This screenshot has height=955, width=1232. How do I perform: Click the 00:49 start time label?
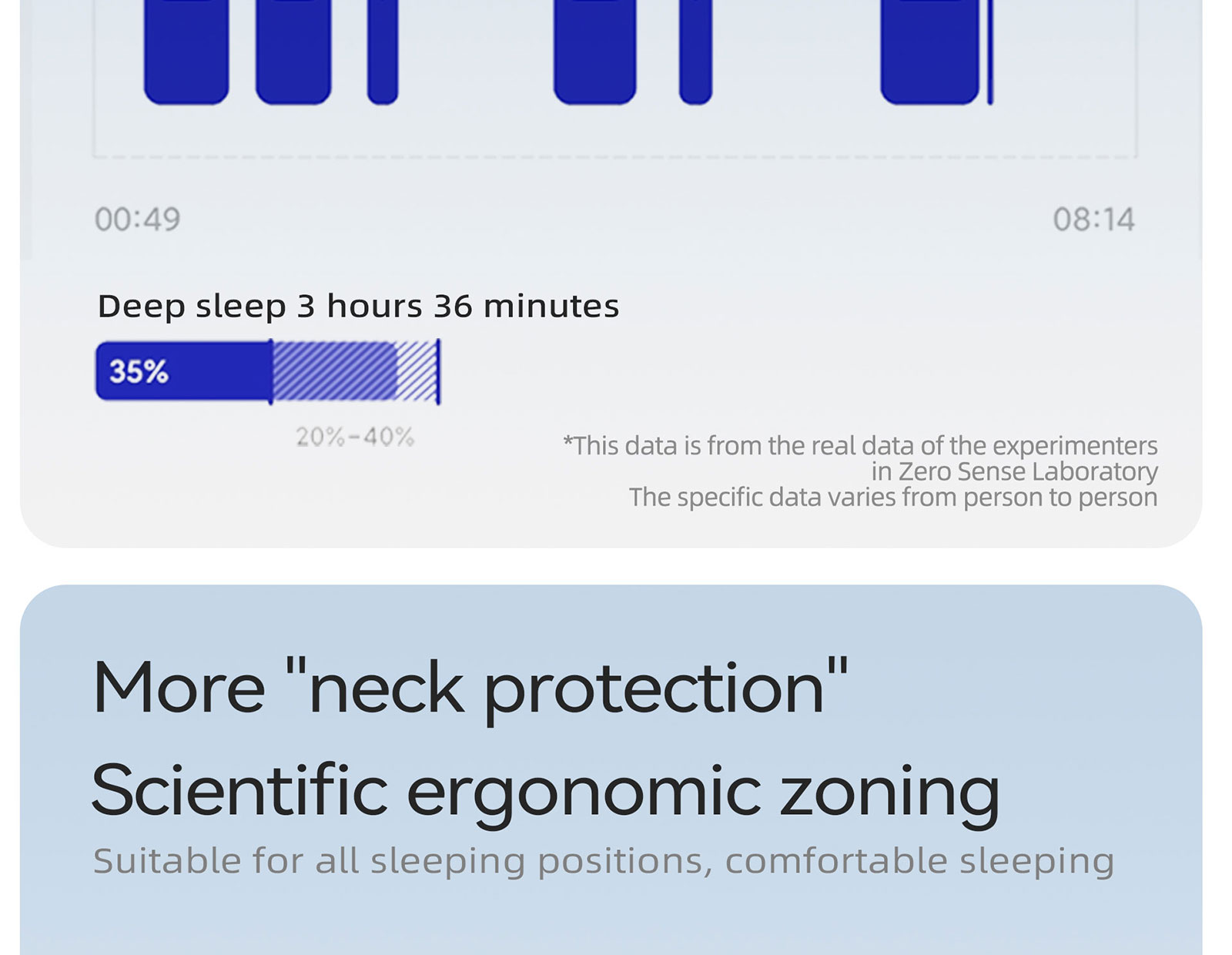click(x=138, y=219)
